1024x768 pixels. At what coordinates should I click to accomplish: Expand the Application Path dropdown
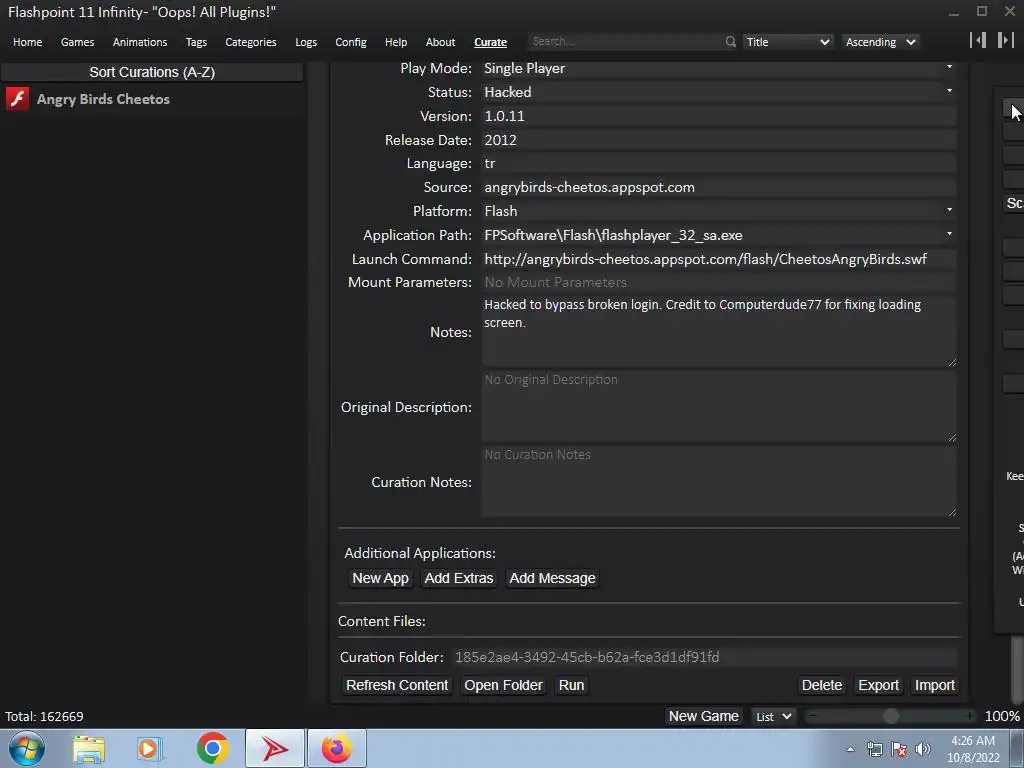click(x=949, y=234)
